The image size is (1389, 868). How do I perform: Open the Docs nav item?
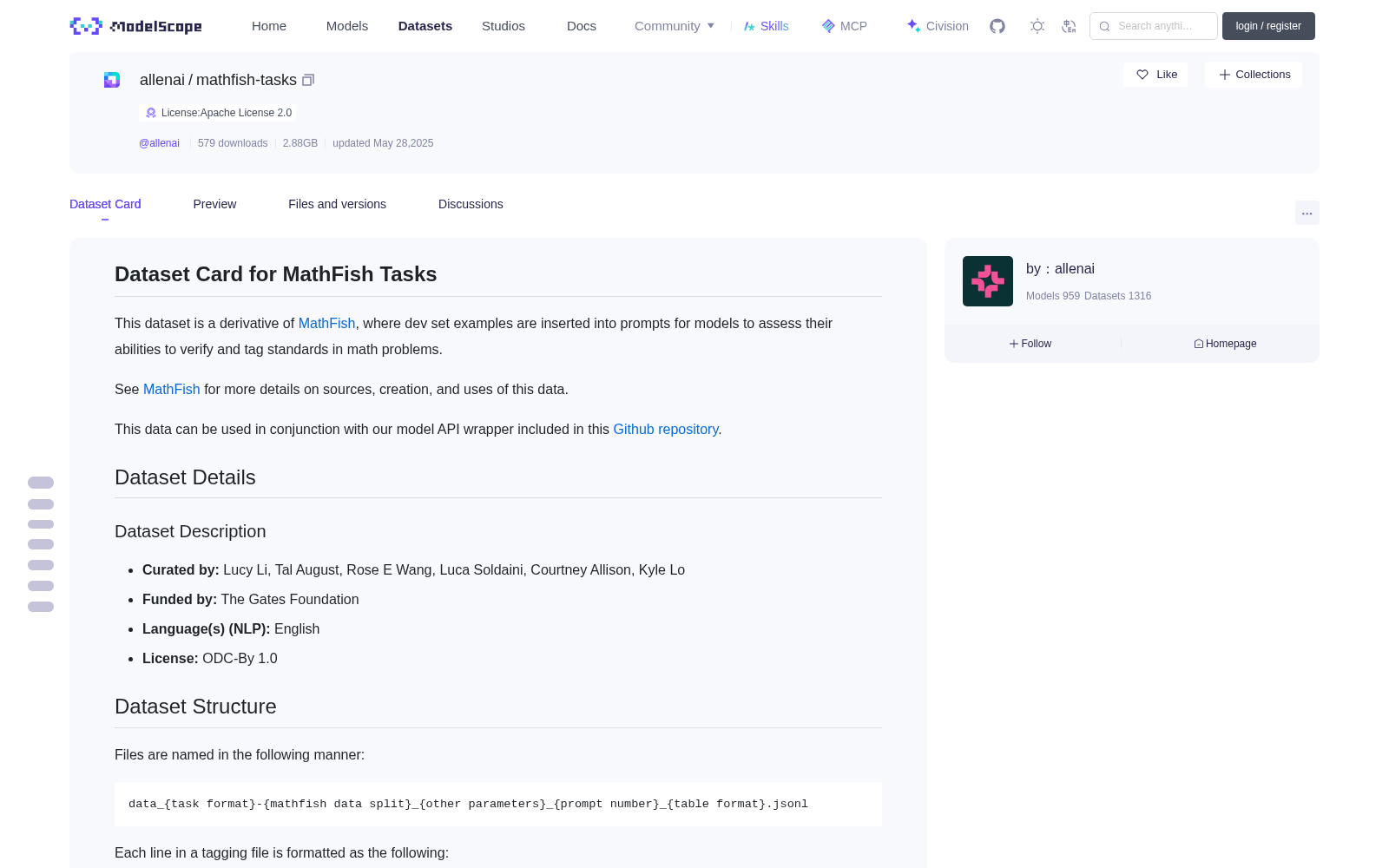tap(582, 26)
